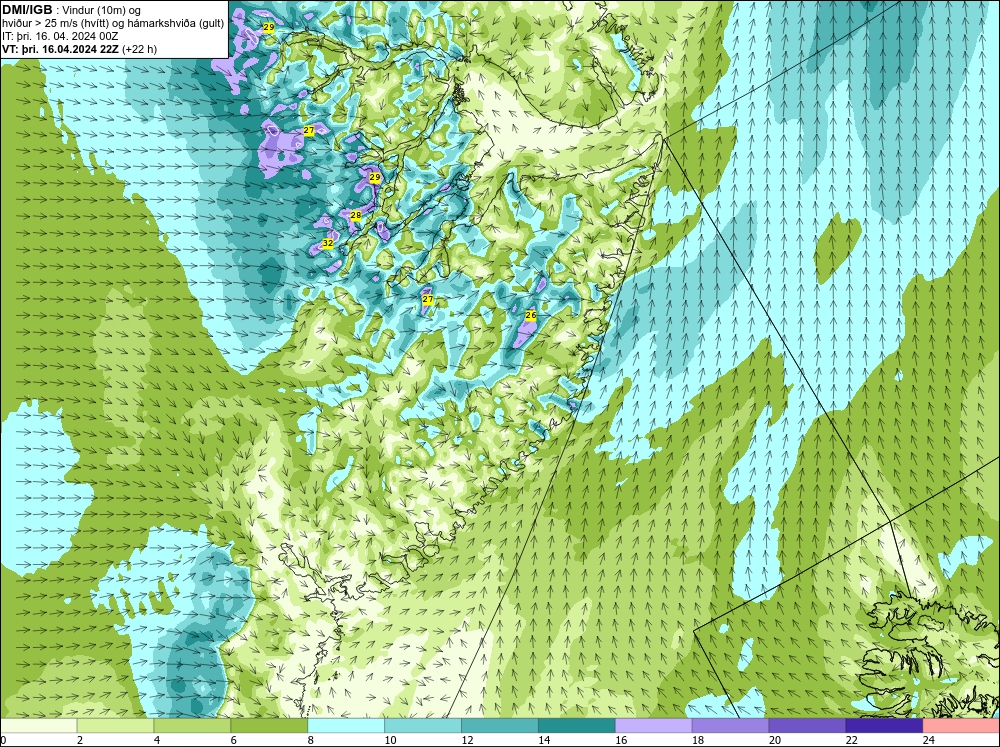
Task: Click the legend scale value 12
Action: (x=467, y=740)
